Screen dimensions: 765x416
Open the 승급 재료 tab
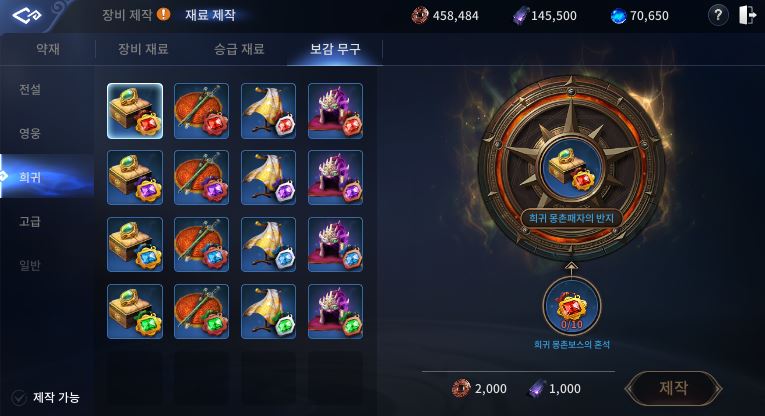pyautogui.click(x=239, y=49)
